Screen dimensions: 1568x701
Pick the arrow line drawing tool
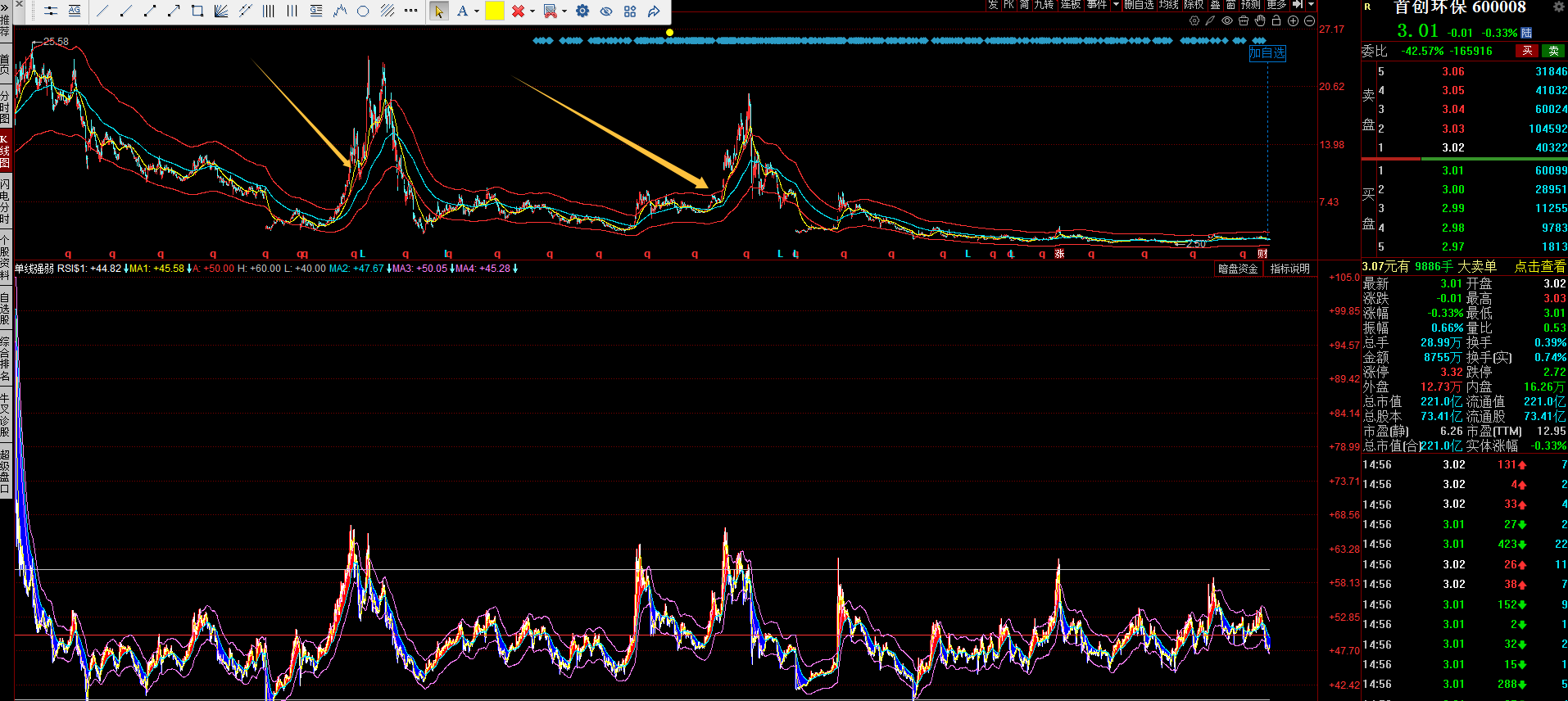click(174, 11)
